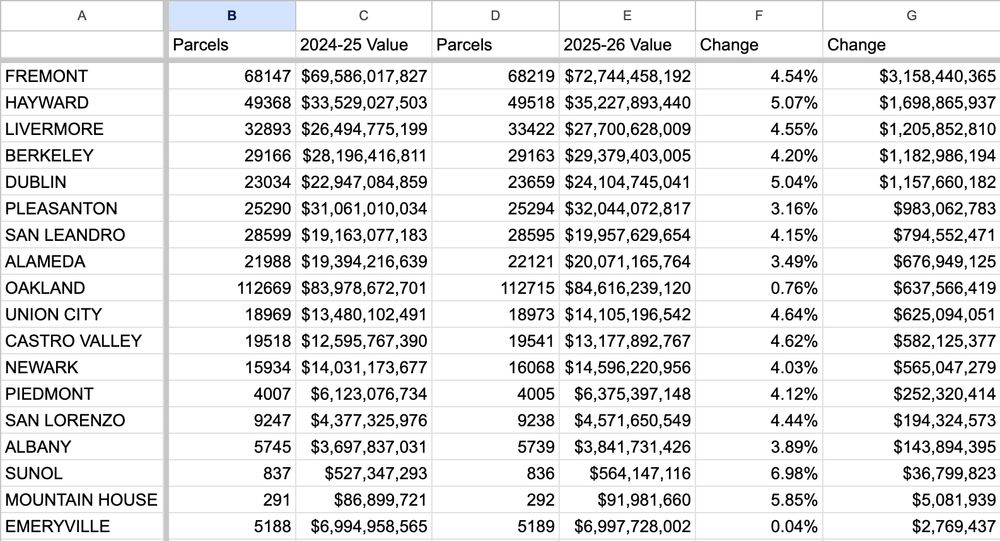Click cell showing $83,978,672,701

364,288
